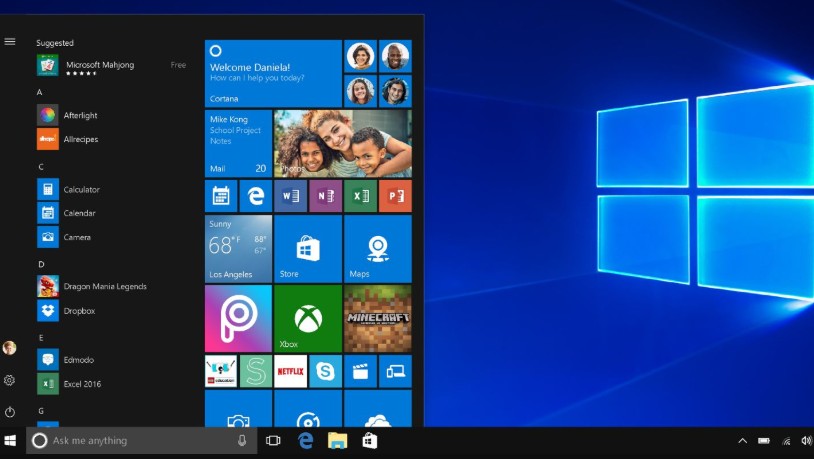814x459 pixels.
Task: Launch the Minecraft tile
Action: tap(378, 318)
